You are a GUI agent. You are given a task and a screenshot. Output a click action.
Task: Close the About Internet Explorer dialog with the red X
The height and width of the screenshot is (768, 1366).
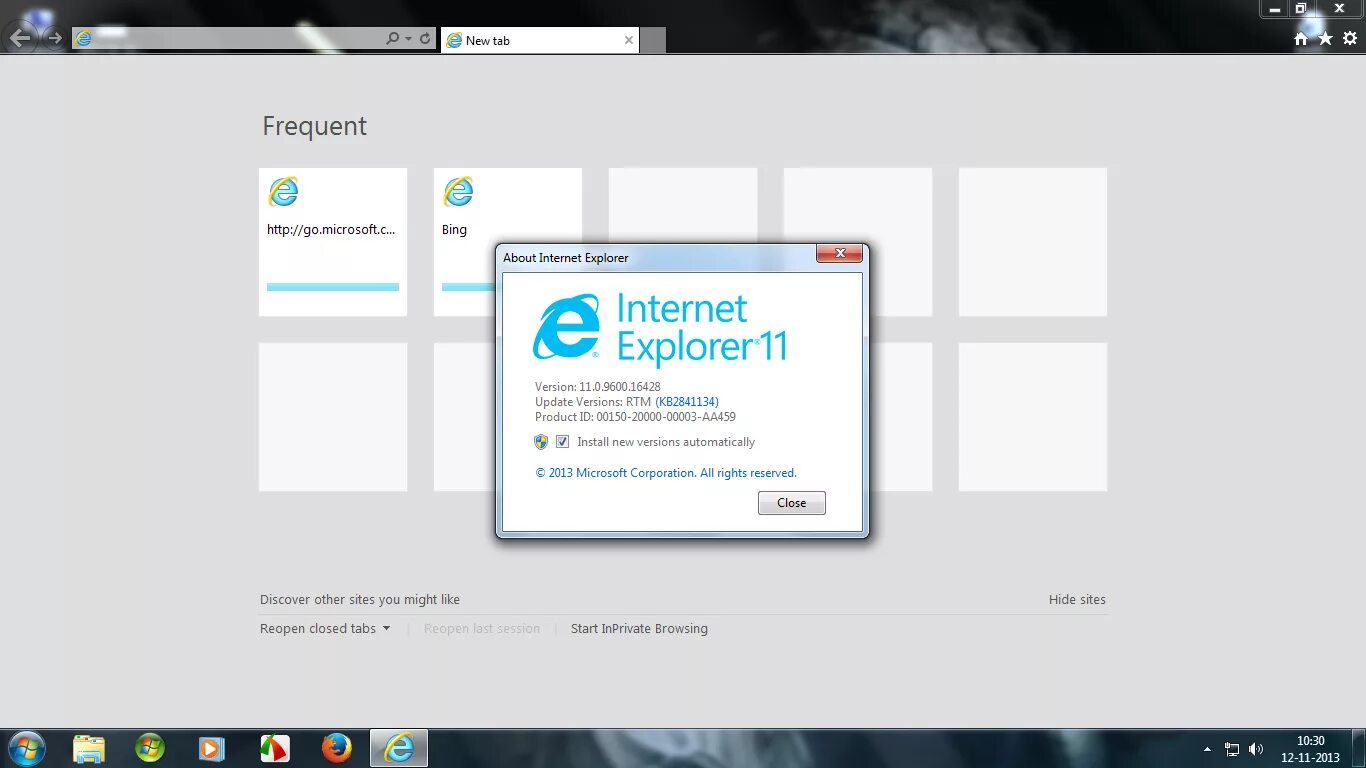[839, 254]
